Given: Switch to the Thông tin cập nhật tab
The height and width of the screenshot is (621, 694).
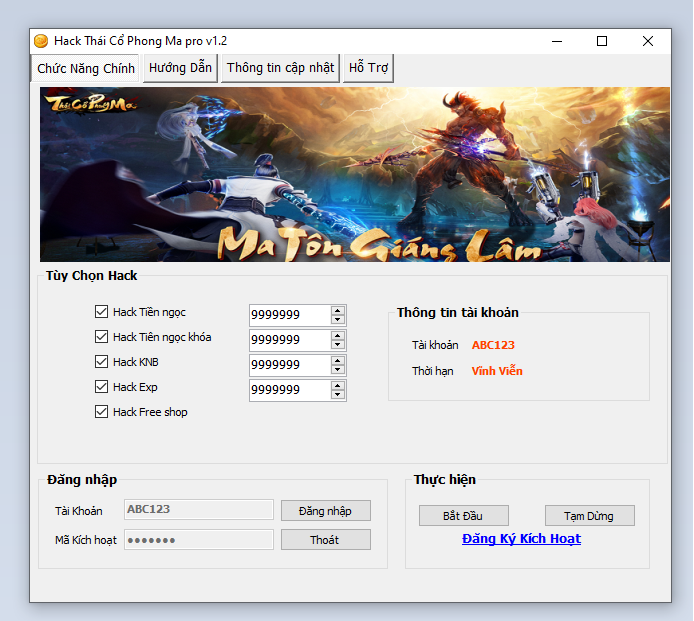Looking at the screenshot, I should (x=280, y=68).
